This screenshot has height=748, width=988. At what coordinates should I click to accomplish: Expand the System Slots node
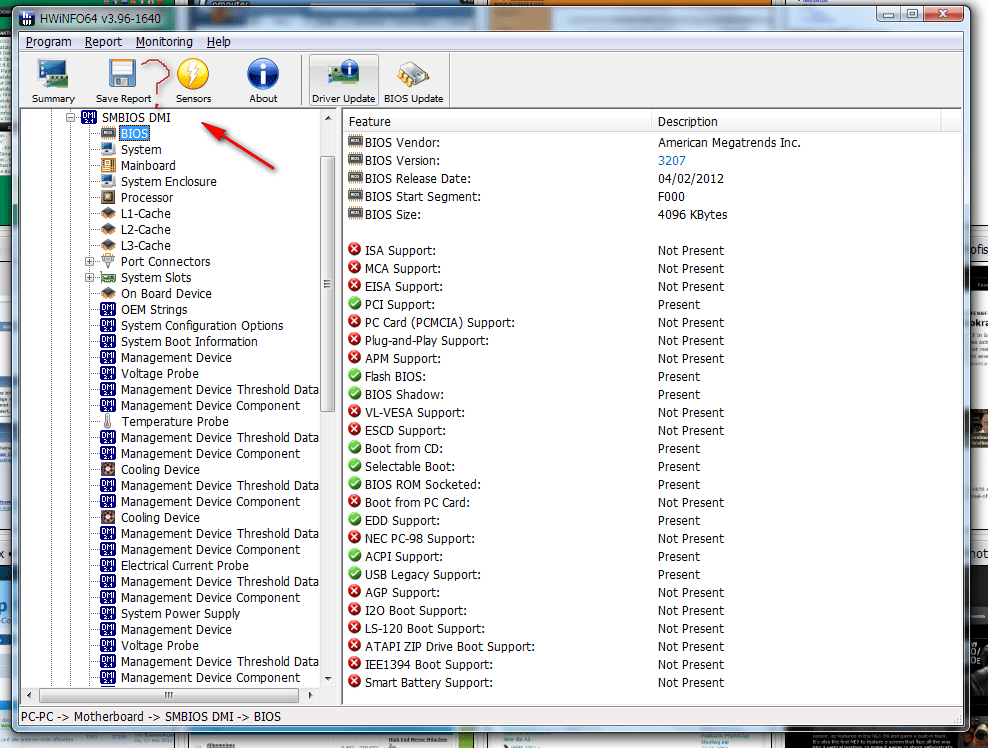point(89,277)
